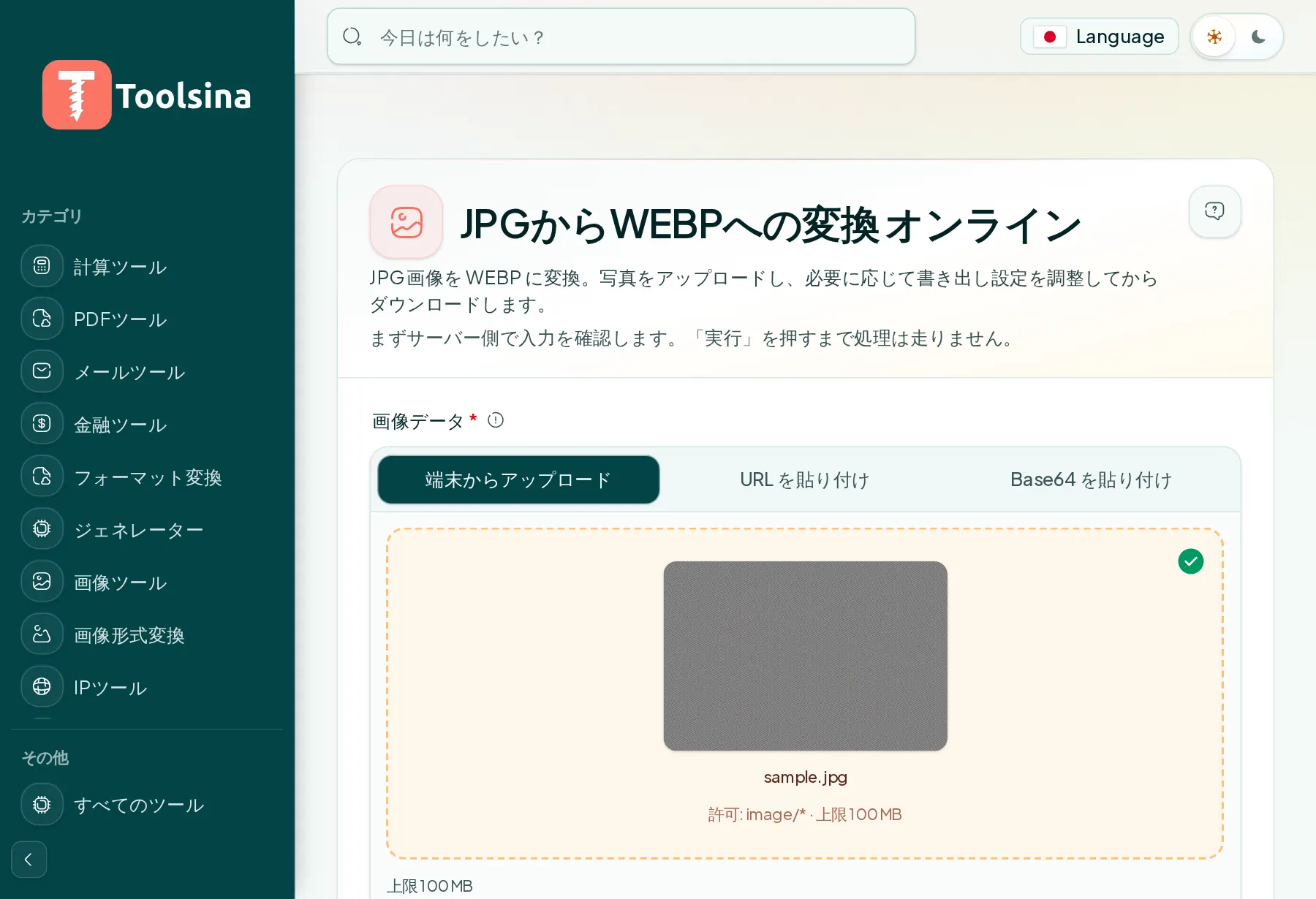Open the Language dropdown
The height and width of the screenshot is (899, 1316).
1099,37
